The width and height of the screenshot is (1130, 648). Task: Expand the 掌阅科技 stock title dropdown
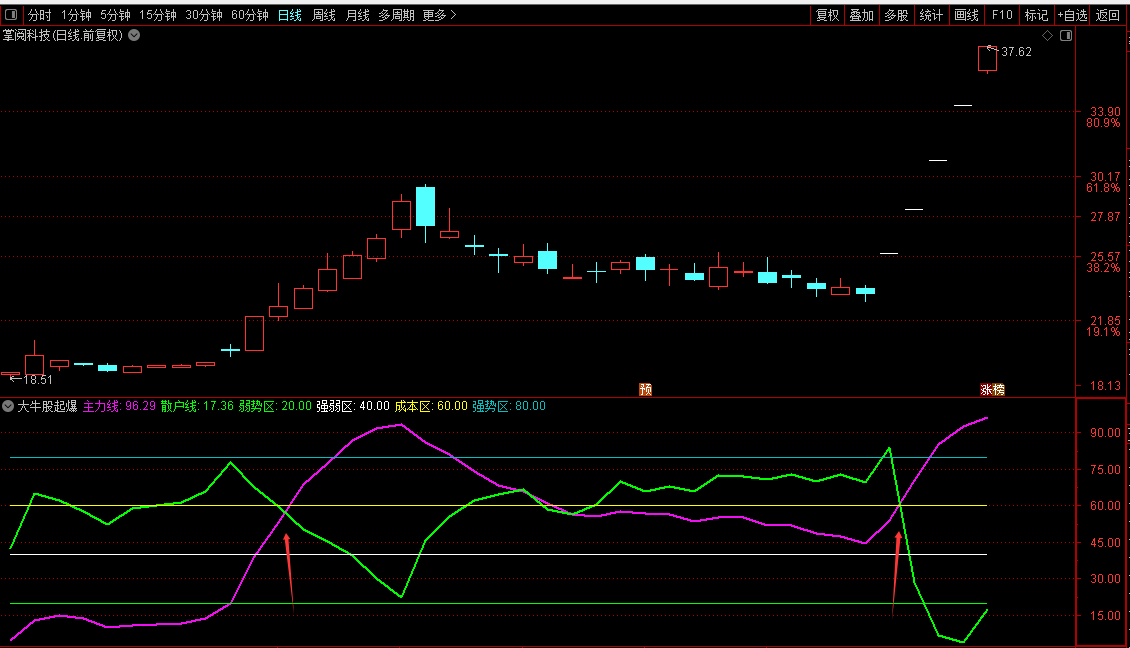[134, 35]
